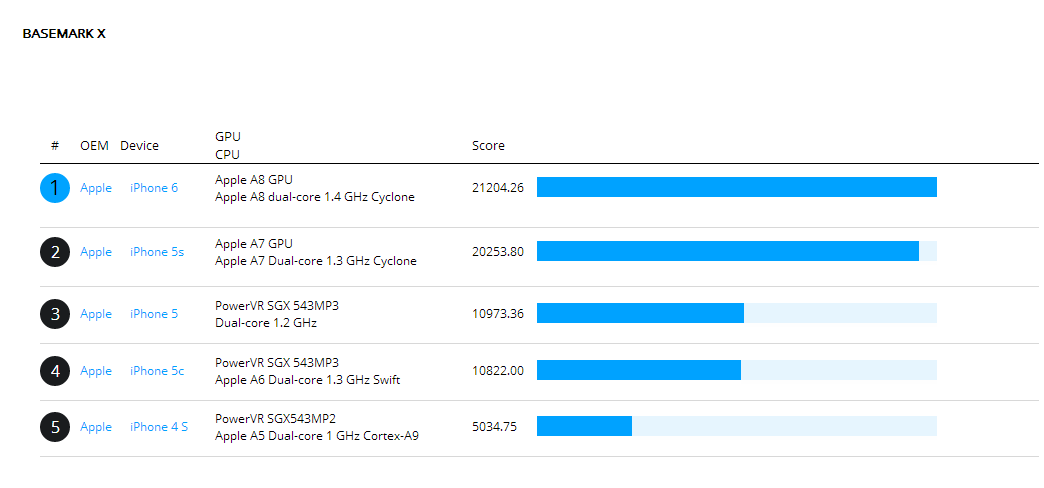Click the BASEMARK X heading

64,33
